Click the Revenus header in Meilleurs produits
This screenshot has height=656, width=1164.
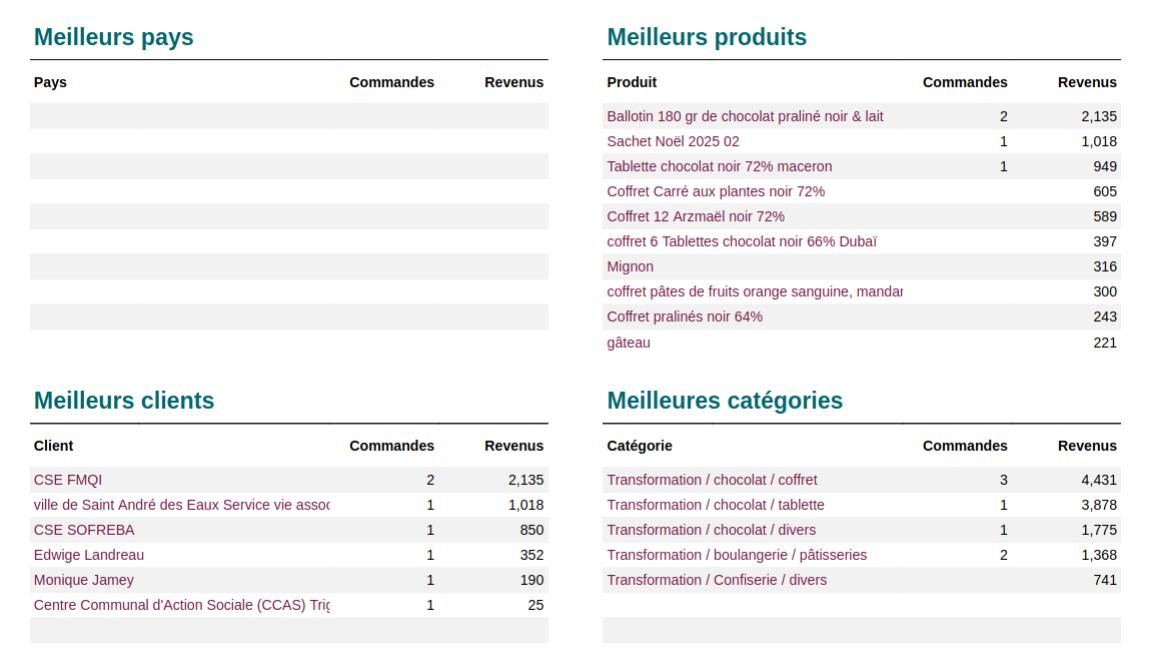coord(1087,83)
